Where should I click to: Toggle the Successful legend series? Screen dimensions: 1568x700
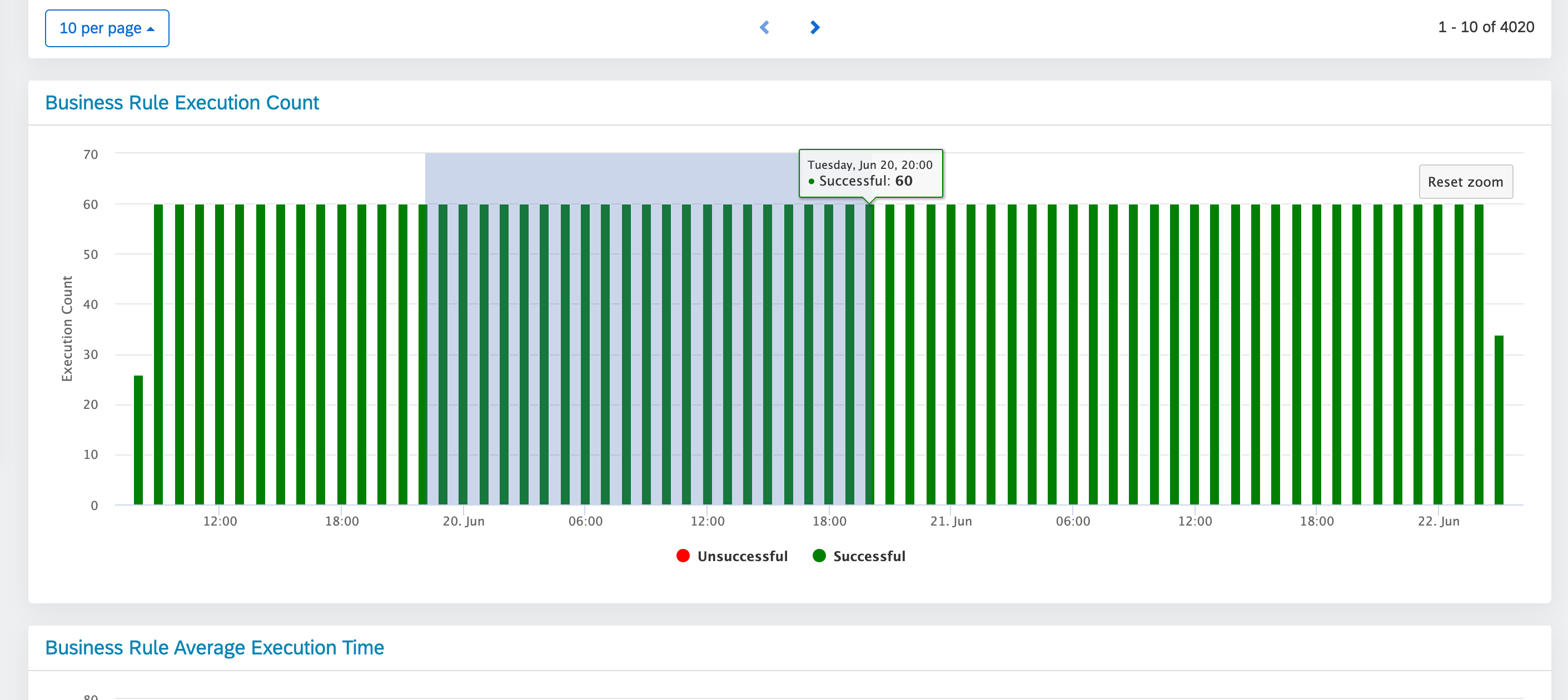click(x=869, y=556)
